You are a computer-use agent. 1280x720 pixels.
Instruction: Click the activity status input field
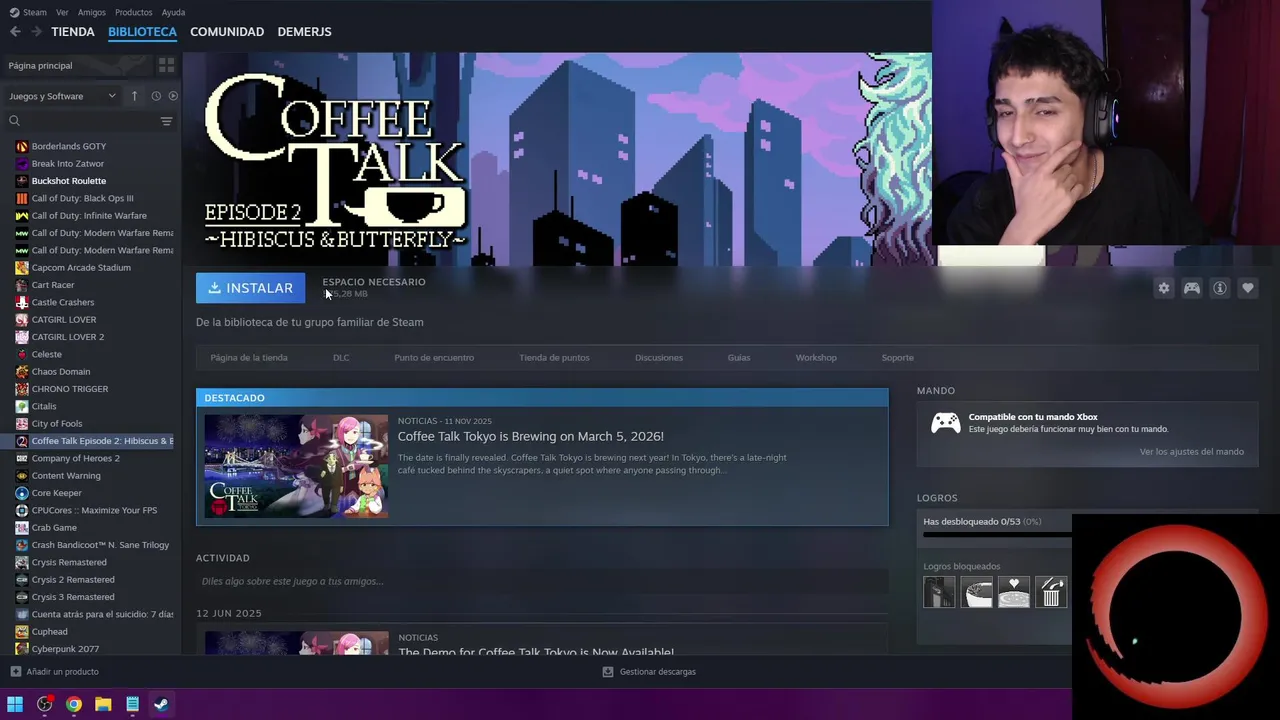click(542, 581)
